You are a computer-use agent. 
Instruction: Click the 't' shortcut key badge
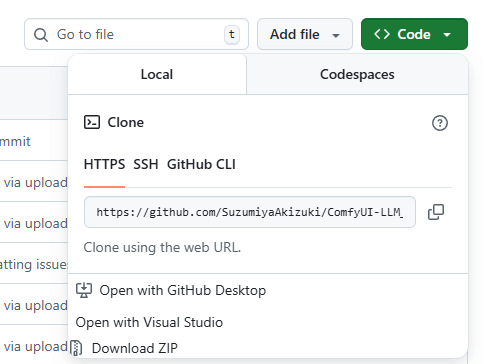(x=232, y=34)
